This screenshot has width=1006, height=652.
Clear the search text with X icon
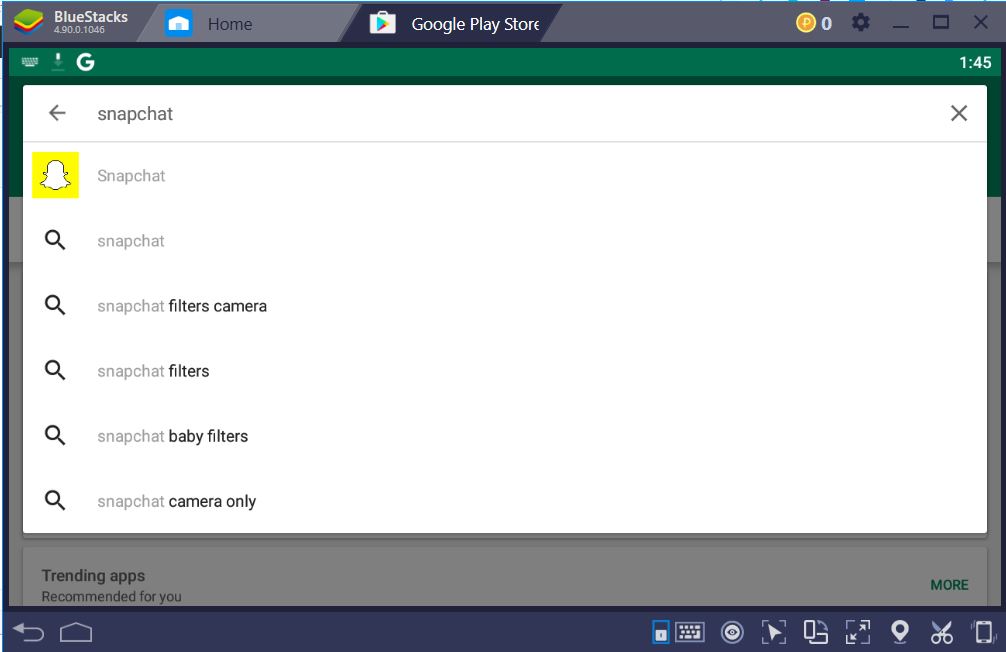959,113
